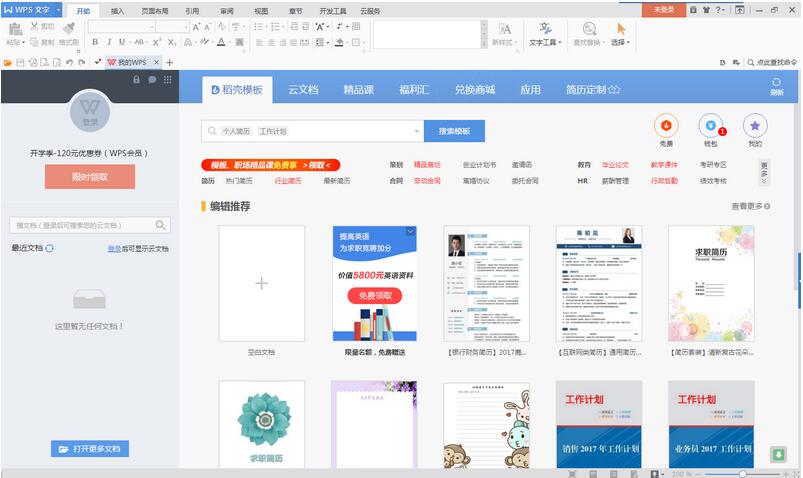Click the grid apps icon in sidebar
This screenshot has height=478, width=803.
pos(167,79)
